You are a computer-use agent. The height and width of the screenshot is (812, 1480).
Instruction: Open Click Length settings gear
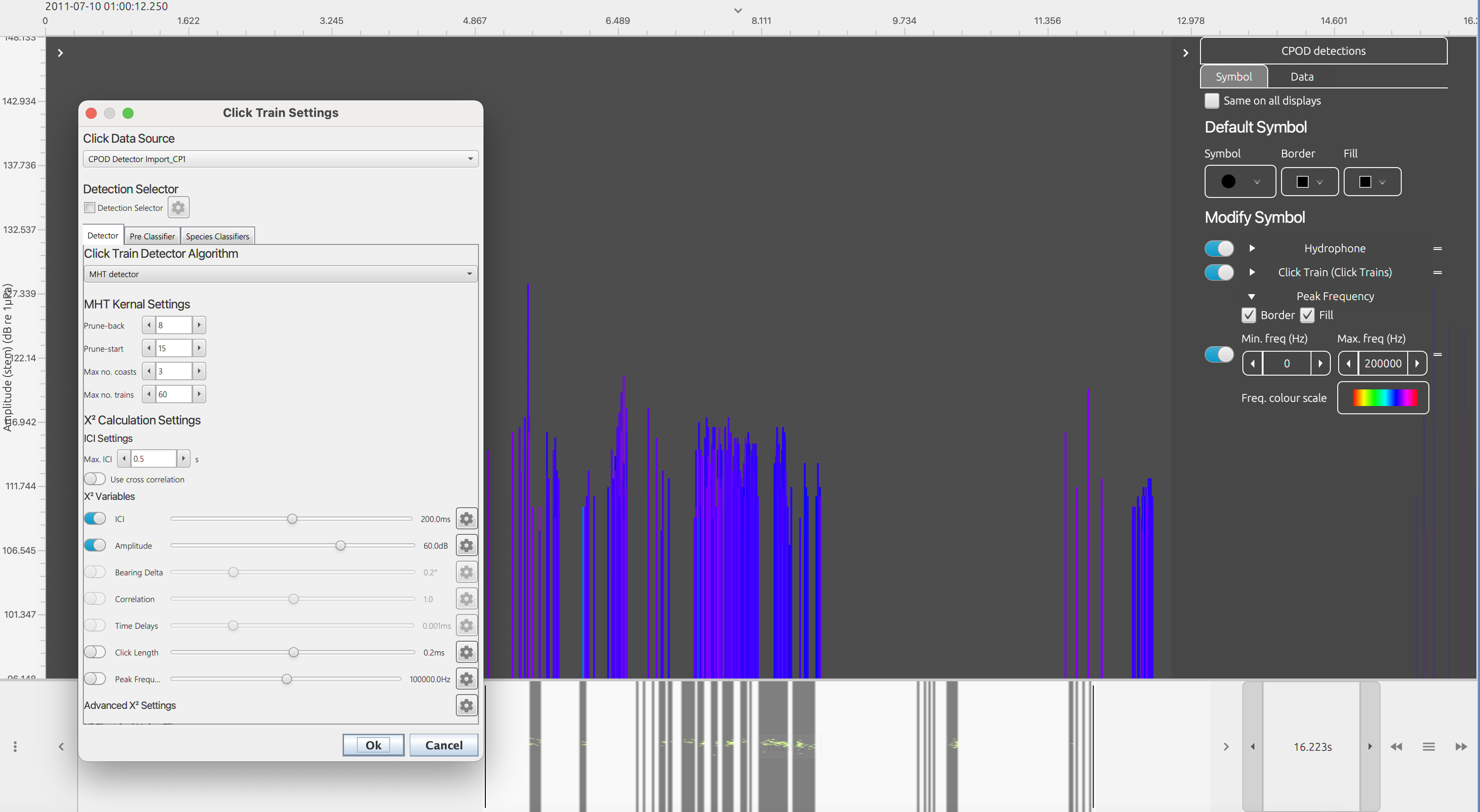pos(466,652)
